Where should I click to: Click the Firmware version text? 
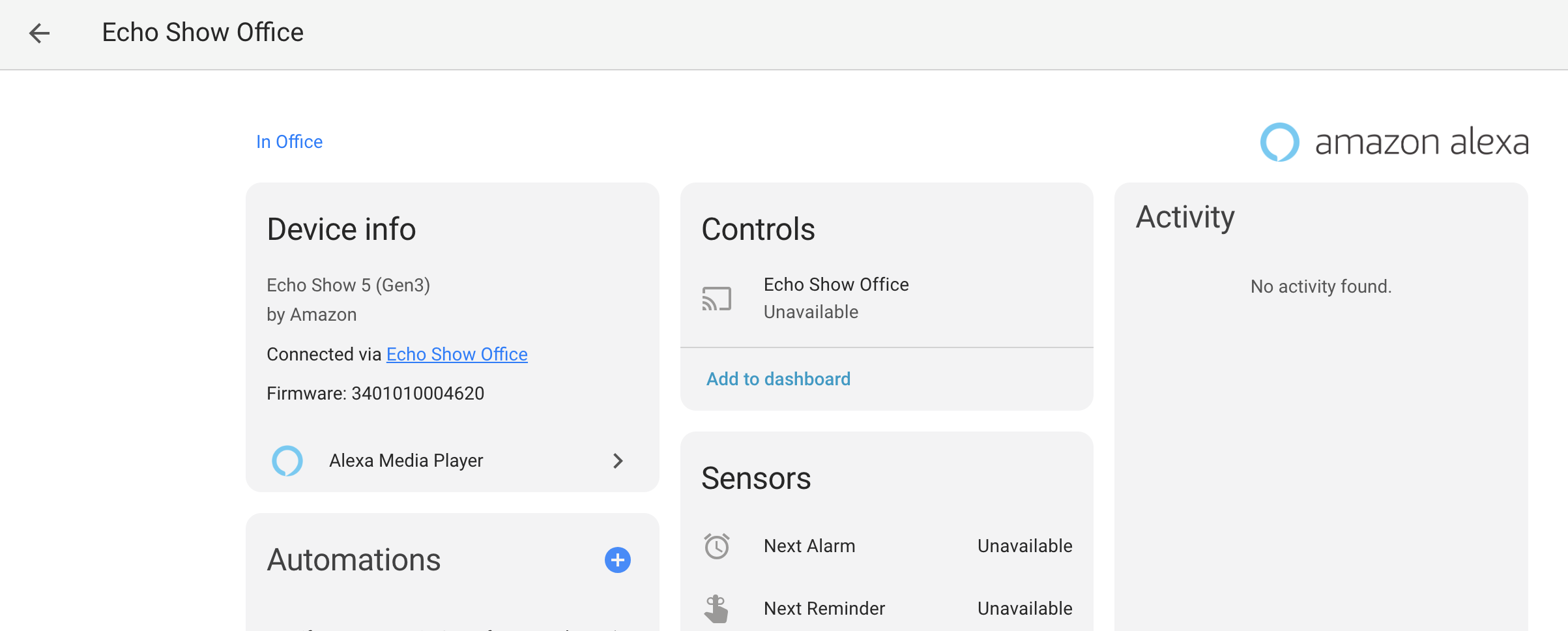tap(375, 394)
